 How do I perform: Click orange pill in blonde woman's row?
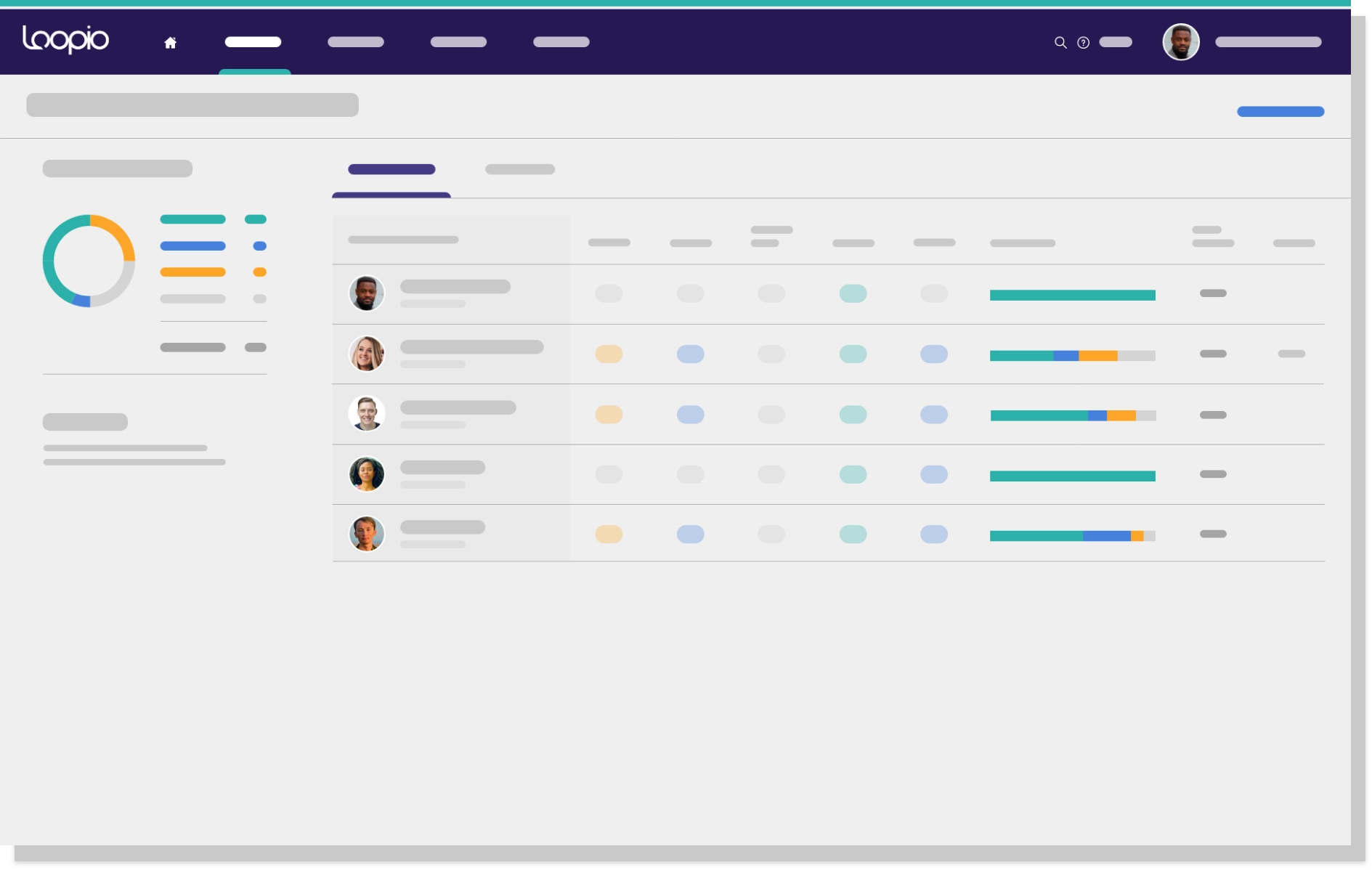(609, 354)
